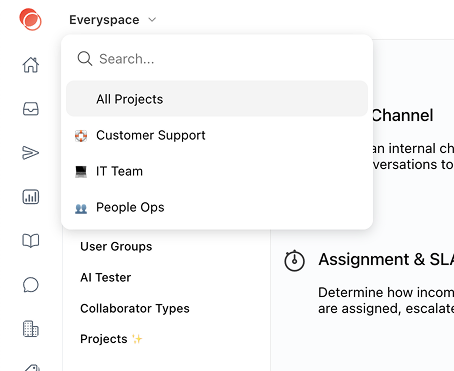This screenshot has width=454, height=371.
Task: Go to AI Tester settings
Action: (x=106, y=277)
